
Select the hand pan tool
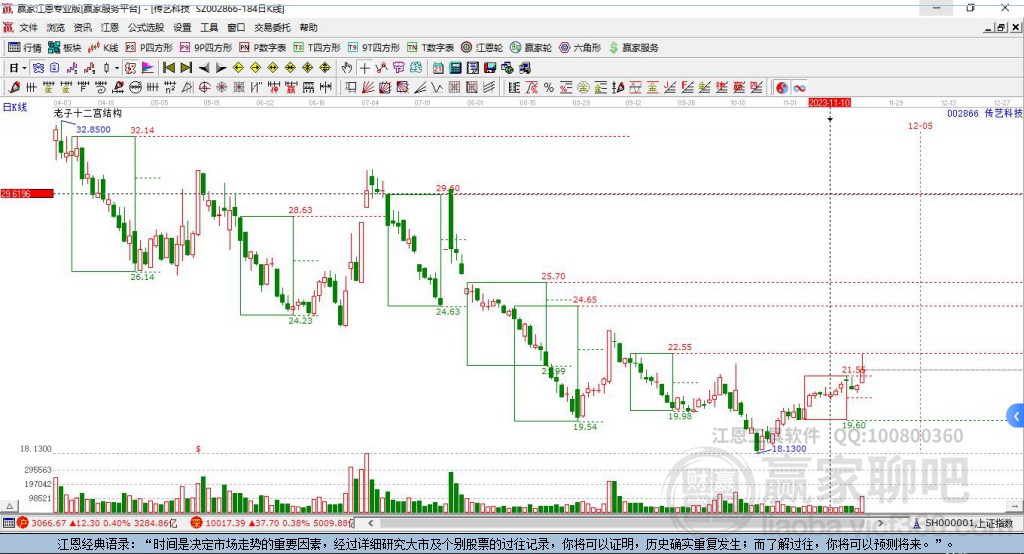[x=346, y=68]
